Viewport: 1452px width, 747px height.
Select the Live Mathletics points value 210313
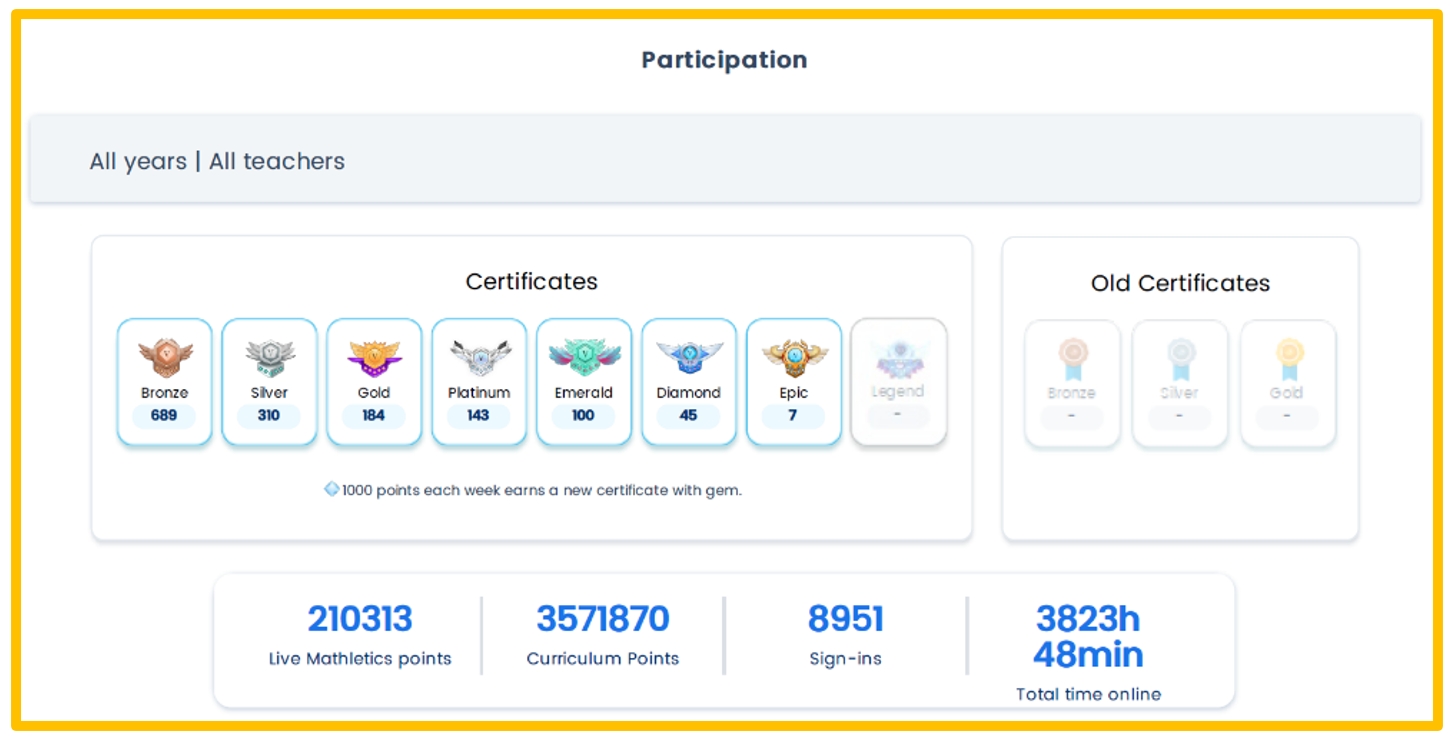click(x=360, y=619)
